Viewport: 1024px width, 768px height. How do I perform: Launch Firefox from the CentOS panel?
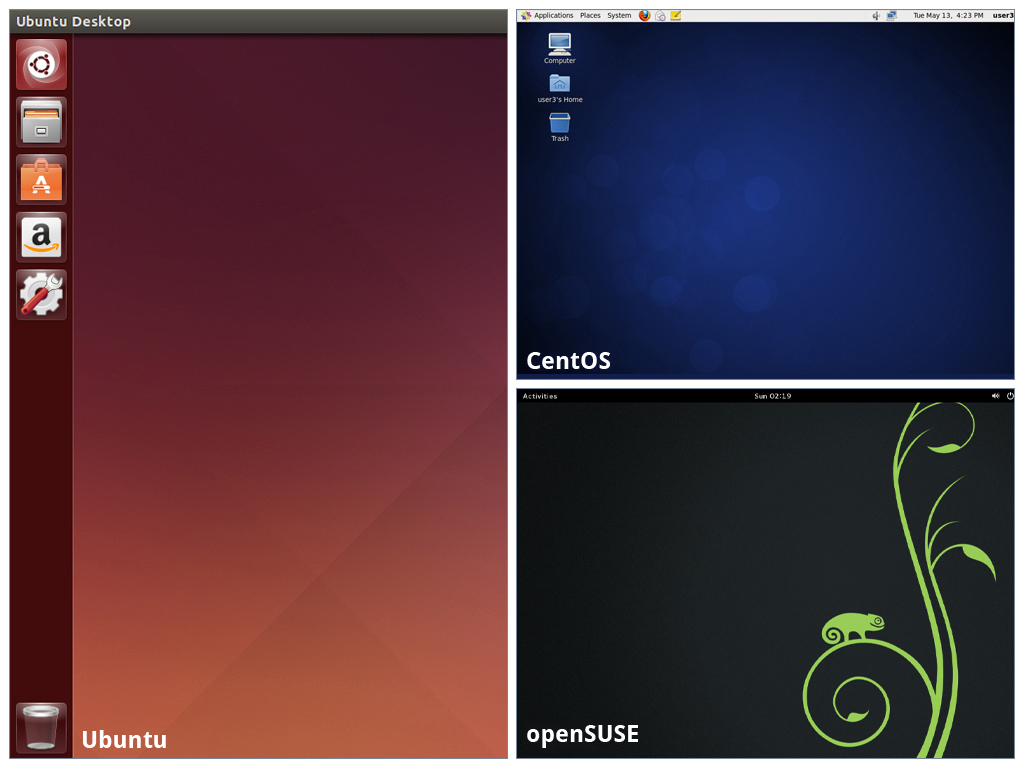point(644,15)
